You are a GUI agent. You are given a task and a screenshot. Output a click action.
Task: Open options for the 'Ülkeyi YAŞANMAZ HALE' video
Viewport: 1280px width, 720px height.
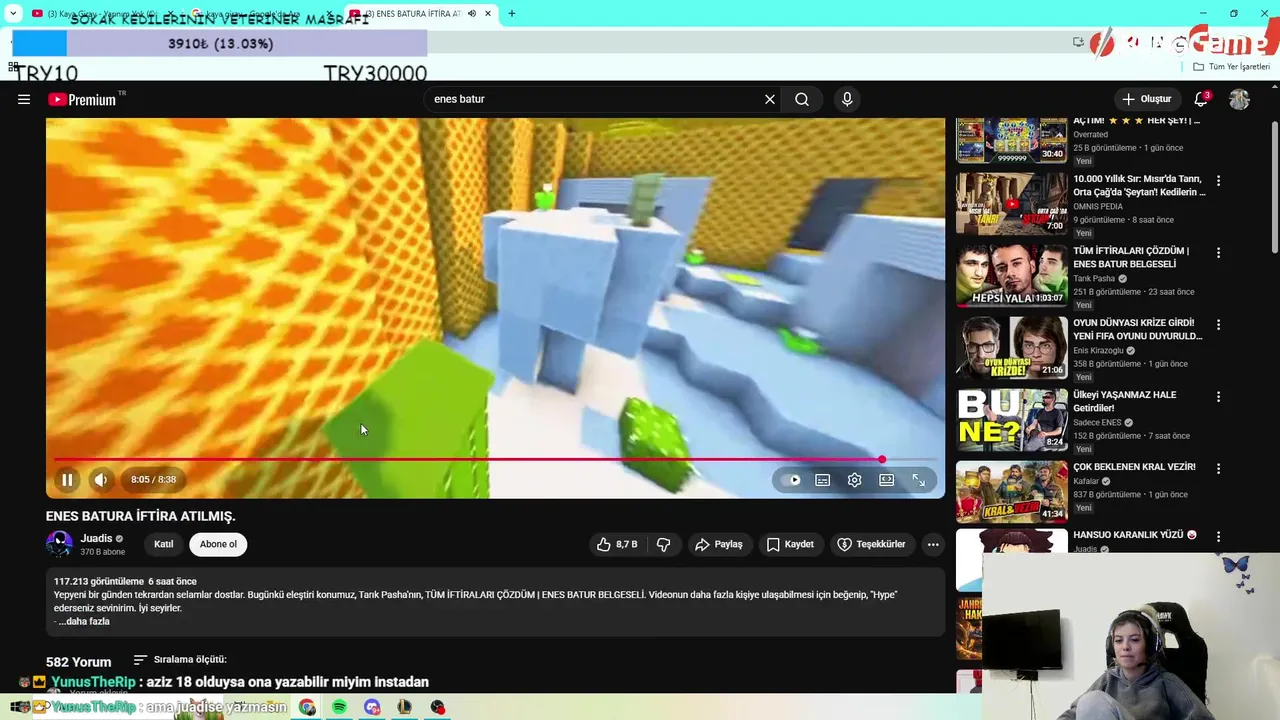coord(1218,397)
